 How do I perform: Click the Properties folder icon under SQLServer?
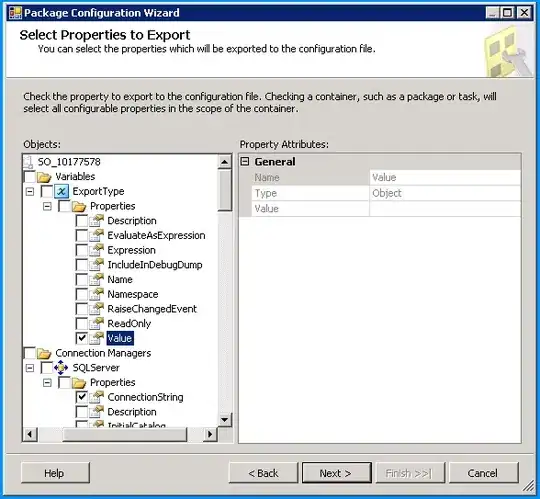79,383
